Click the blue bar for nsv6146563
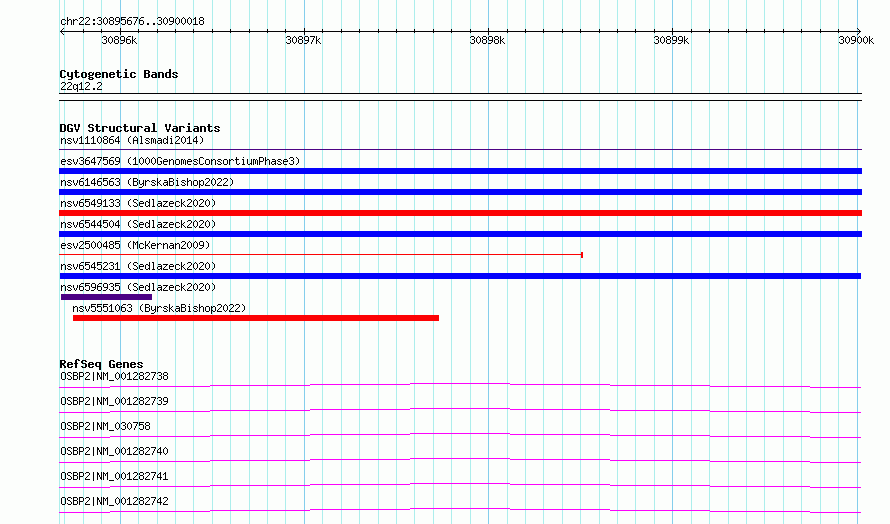 point(460,192)
